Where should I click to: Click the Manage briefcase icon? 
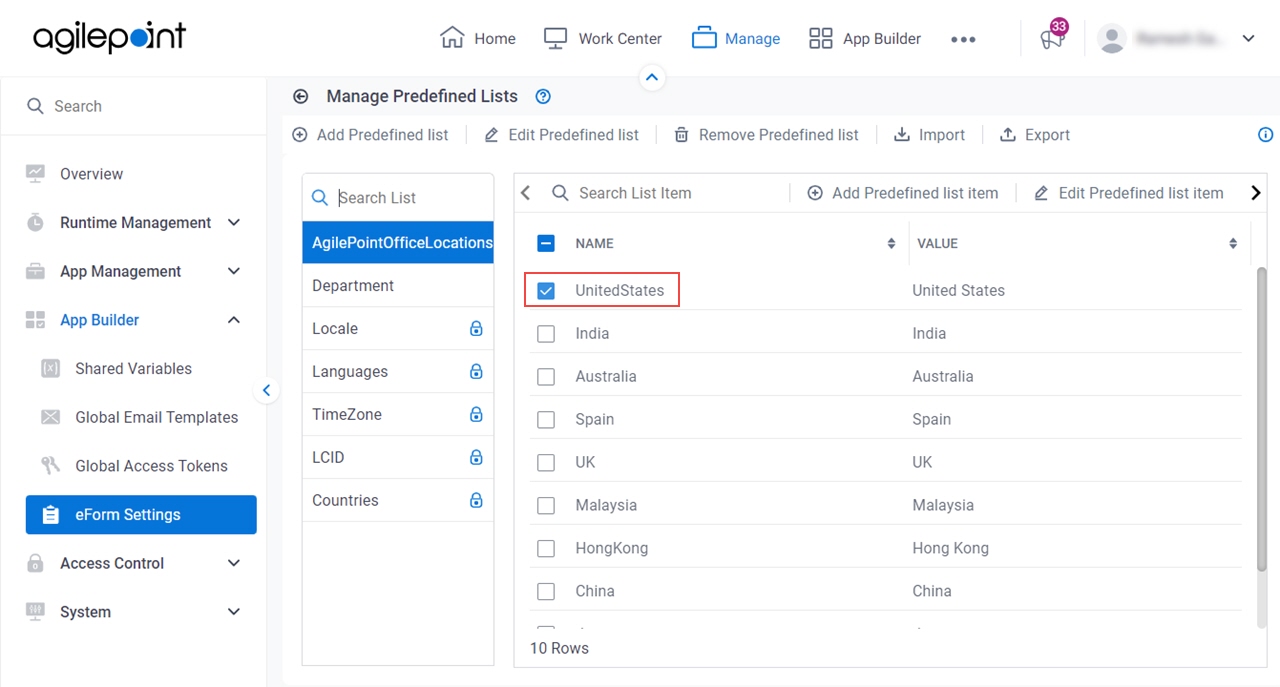pos(704,38)
